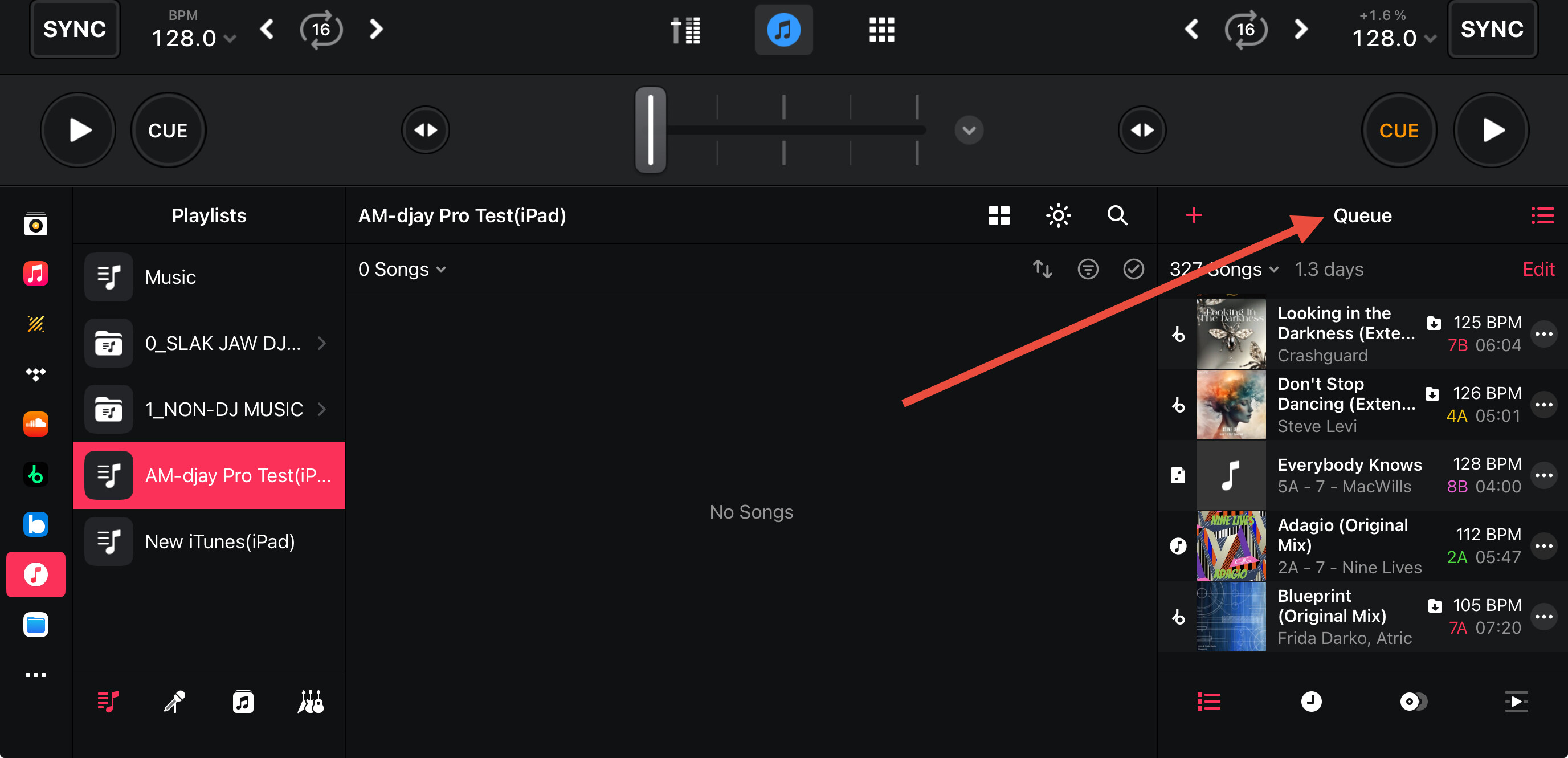Screen dimensions: 1568x758
Task: Open Beatsource yellow slash source icon
Action: (36, 324)
